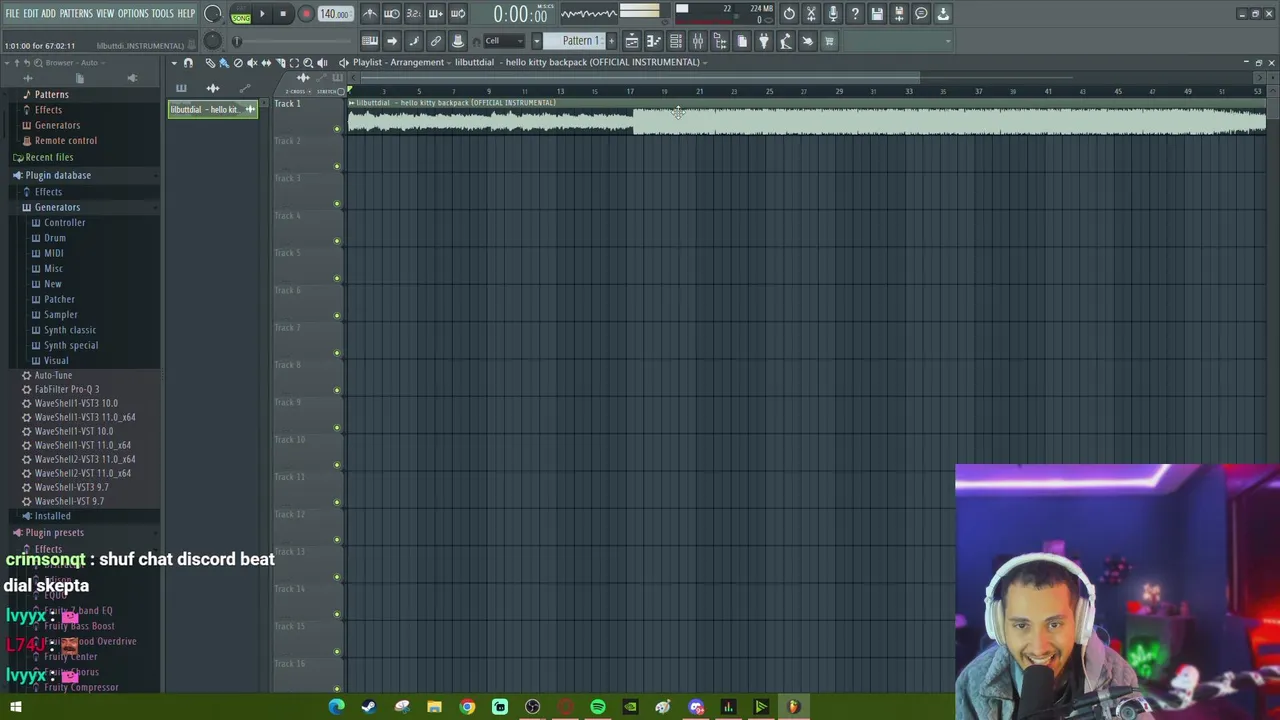Toggle Song/Pattern mode switch

click(241, 14)
